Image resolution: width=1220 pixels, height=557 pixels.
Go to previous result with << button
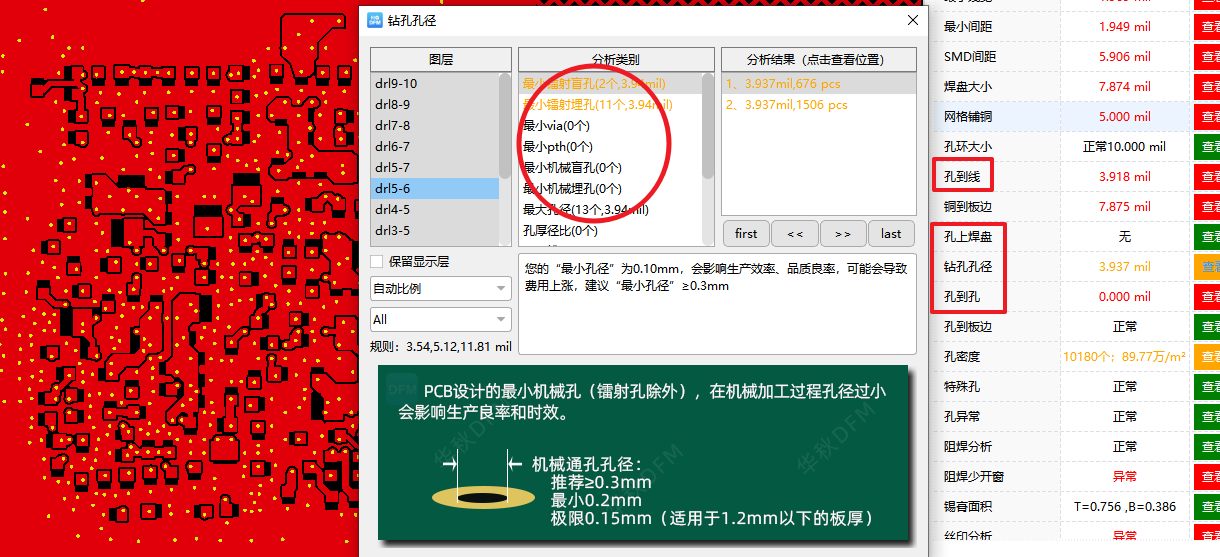[x=795, y=234]
